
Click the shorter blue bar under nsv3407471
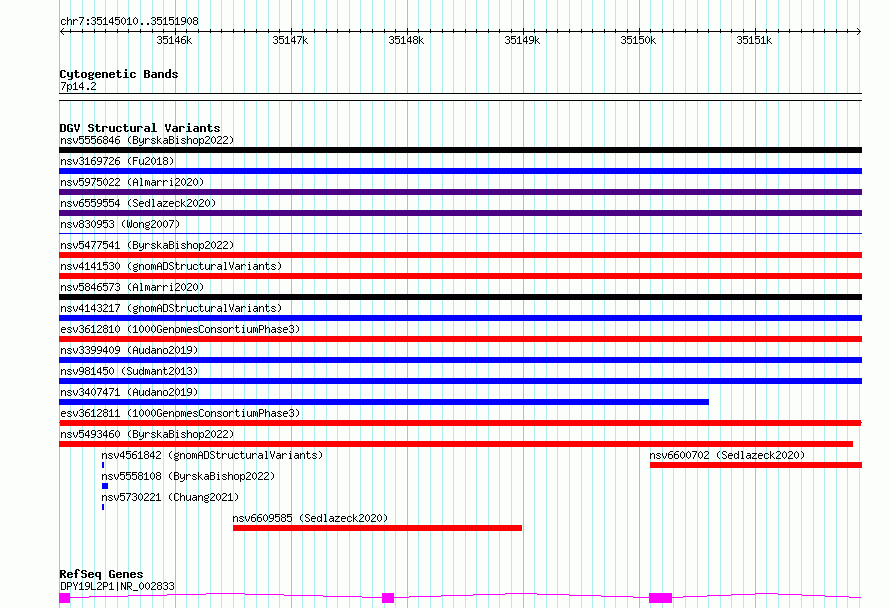coord(384,402)
